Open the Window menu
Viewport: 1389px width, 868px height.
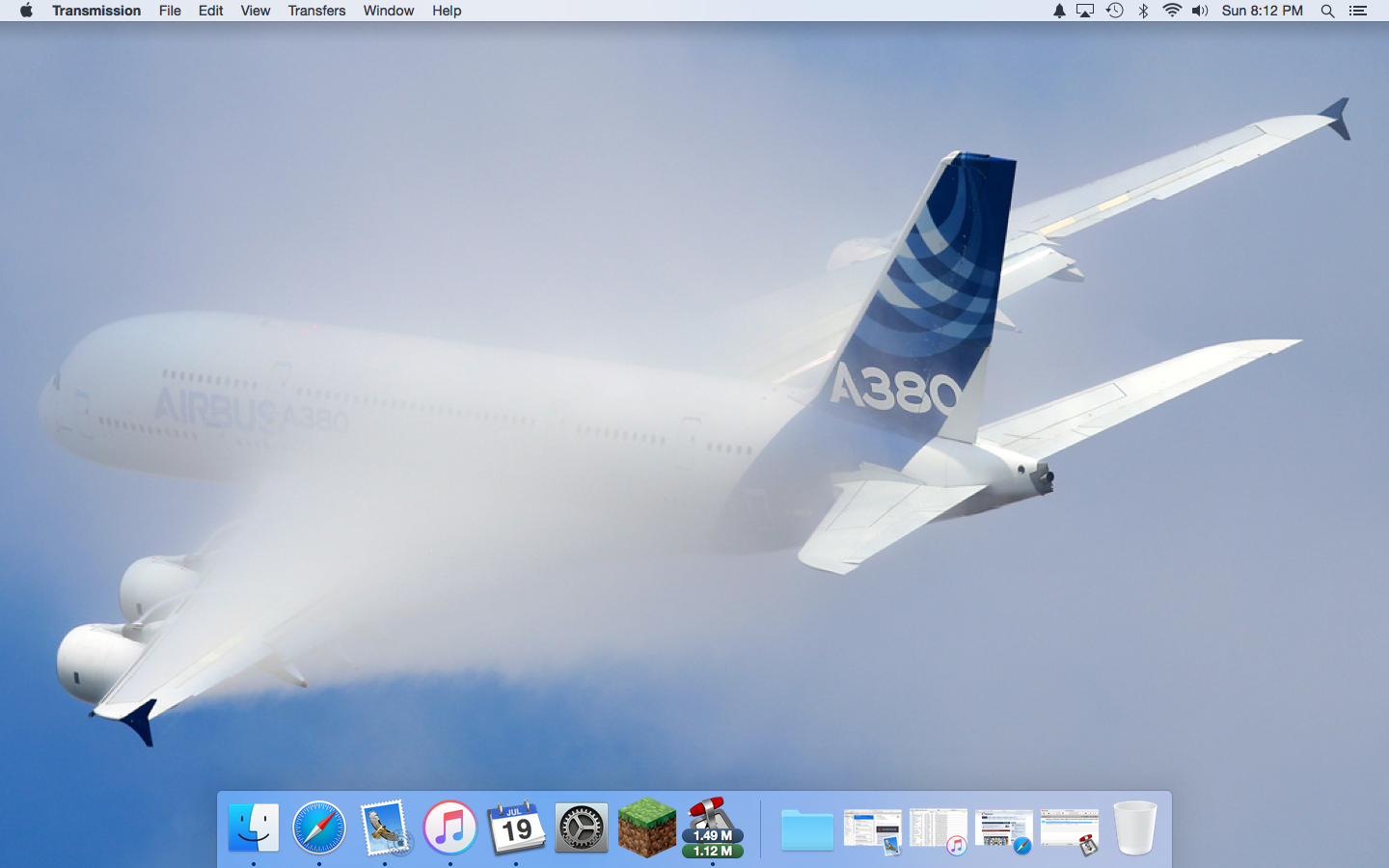(x=389, y=11)
